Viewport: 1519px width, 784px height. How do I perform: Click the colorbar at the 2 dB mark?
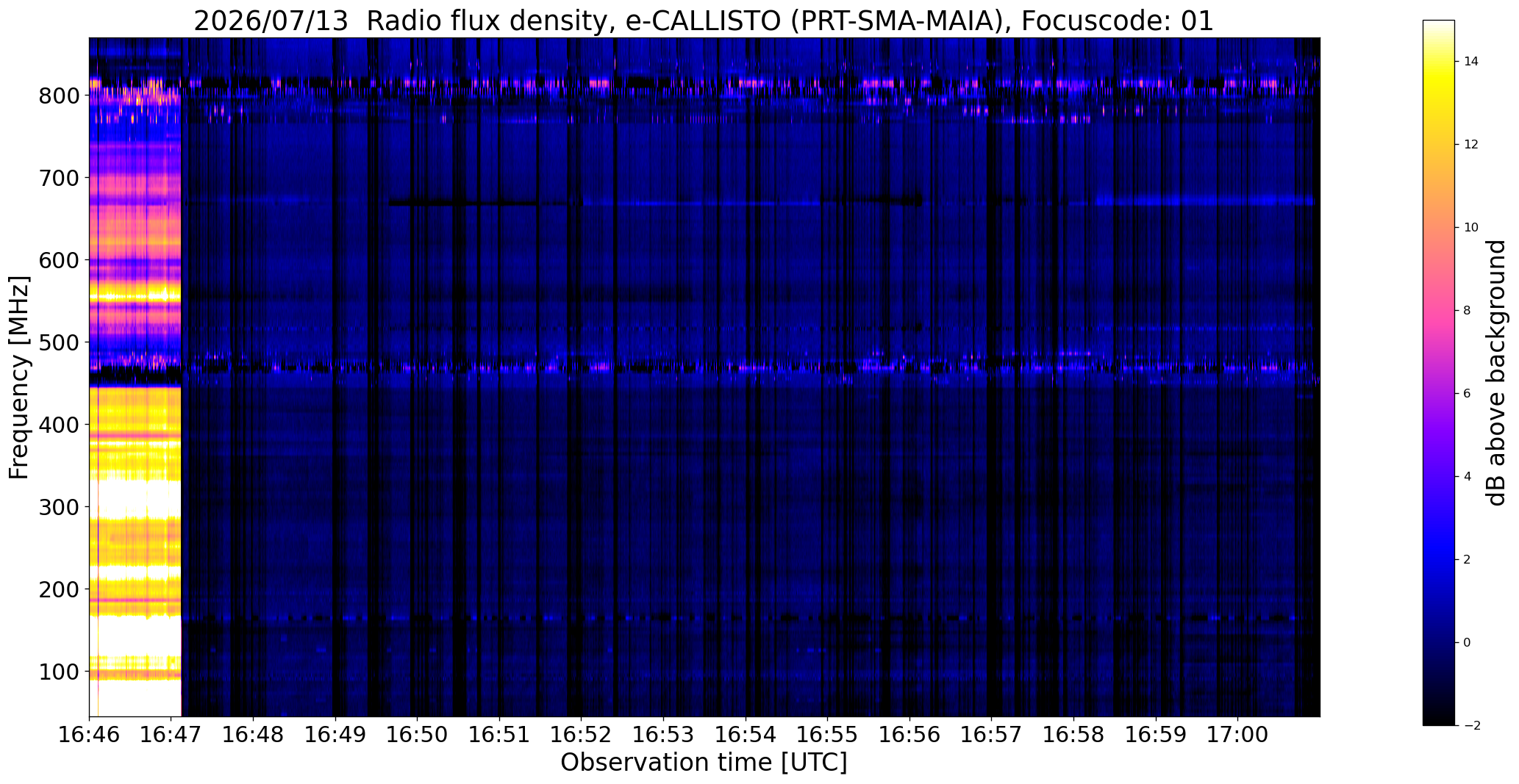click(1439, 559)
